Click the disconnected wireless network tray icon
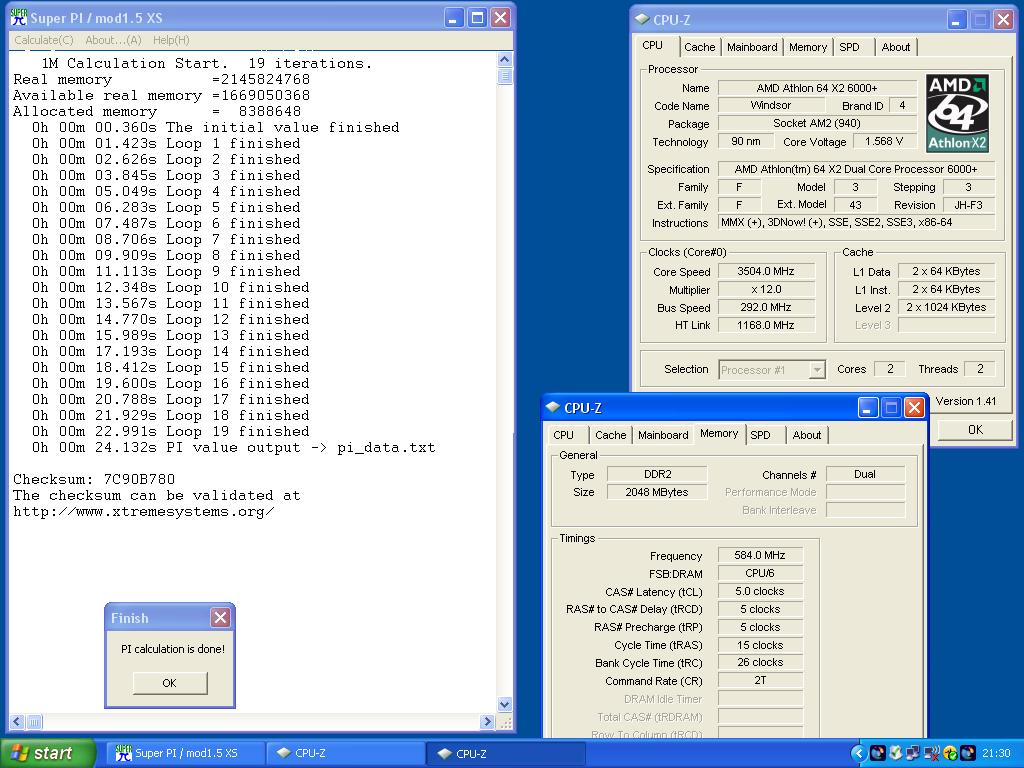The height and width of the screenshot is (768, 1024). coord(932,753)
